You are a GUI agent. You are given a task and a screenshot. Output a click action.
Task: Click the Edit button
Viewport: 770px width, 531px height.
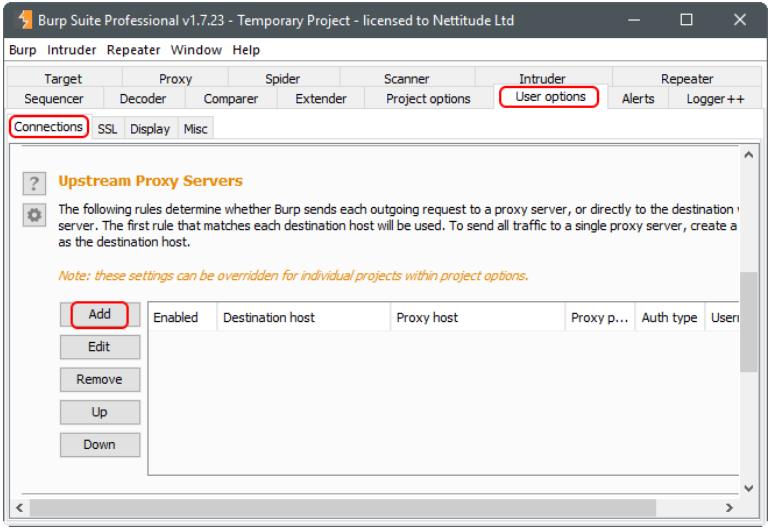click(x=99, y=347)
